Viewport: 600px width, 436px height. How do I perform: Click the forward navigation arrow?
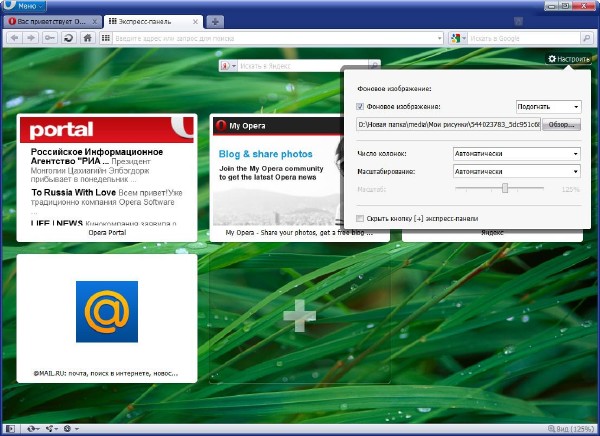(32, 38)
